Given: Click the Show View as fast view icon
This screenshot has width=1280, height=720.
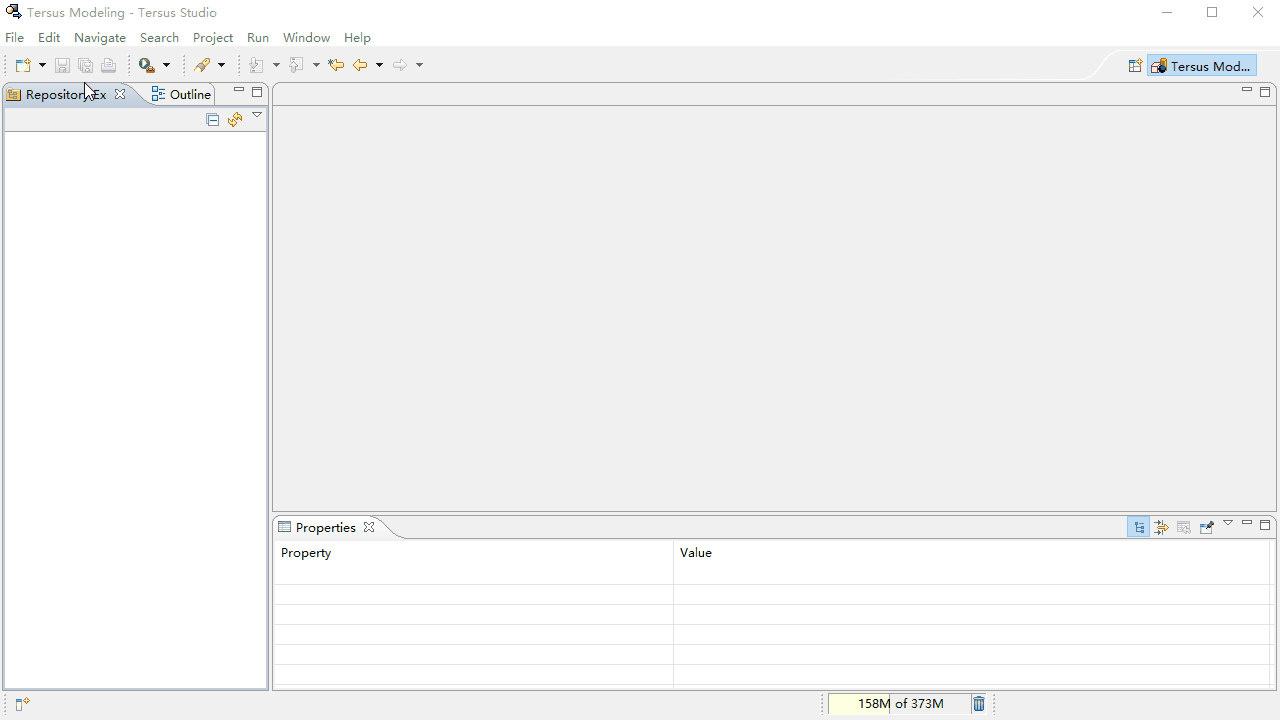Looking at the screenshot, I should [x=22, y=704].
